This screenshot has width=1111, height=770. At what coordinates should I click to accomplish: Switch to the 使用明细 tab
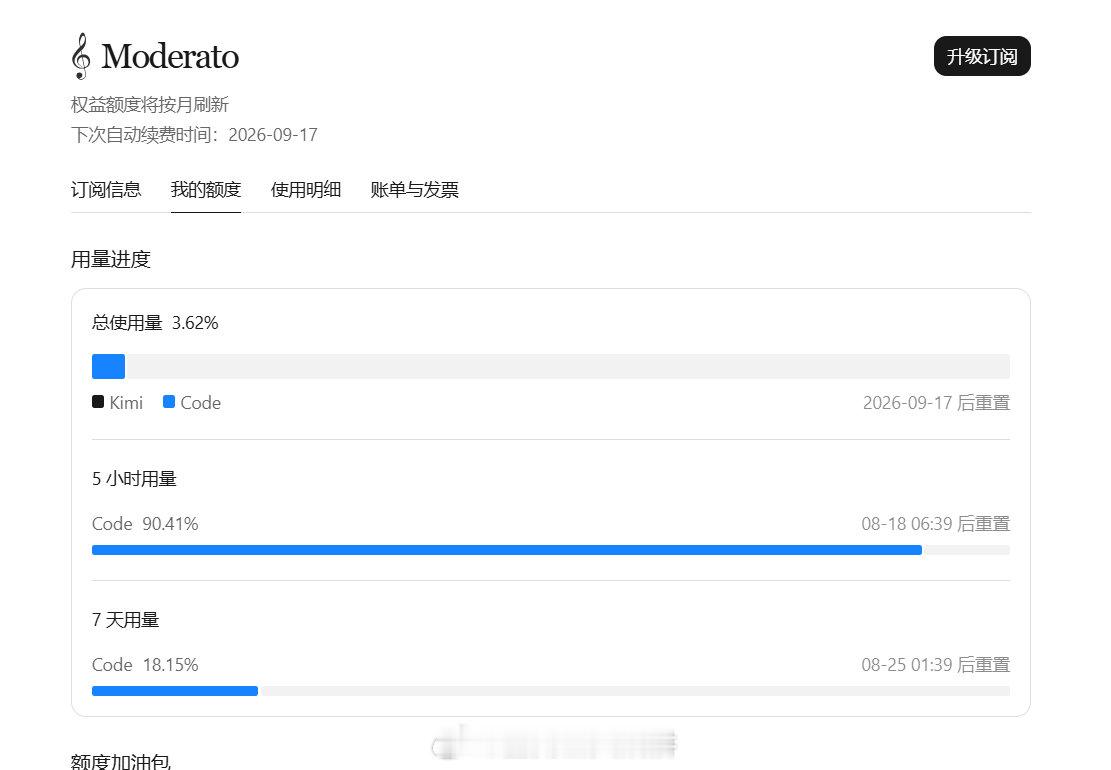(x=306, y=190)
